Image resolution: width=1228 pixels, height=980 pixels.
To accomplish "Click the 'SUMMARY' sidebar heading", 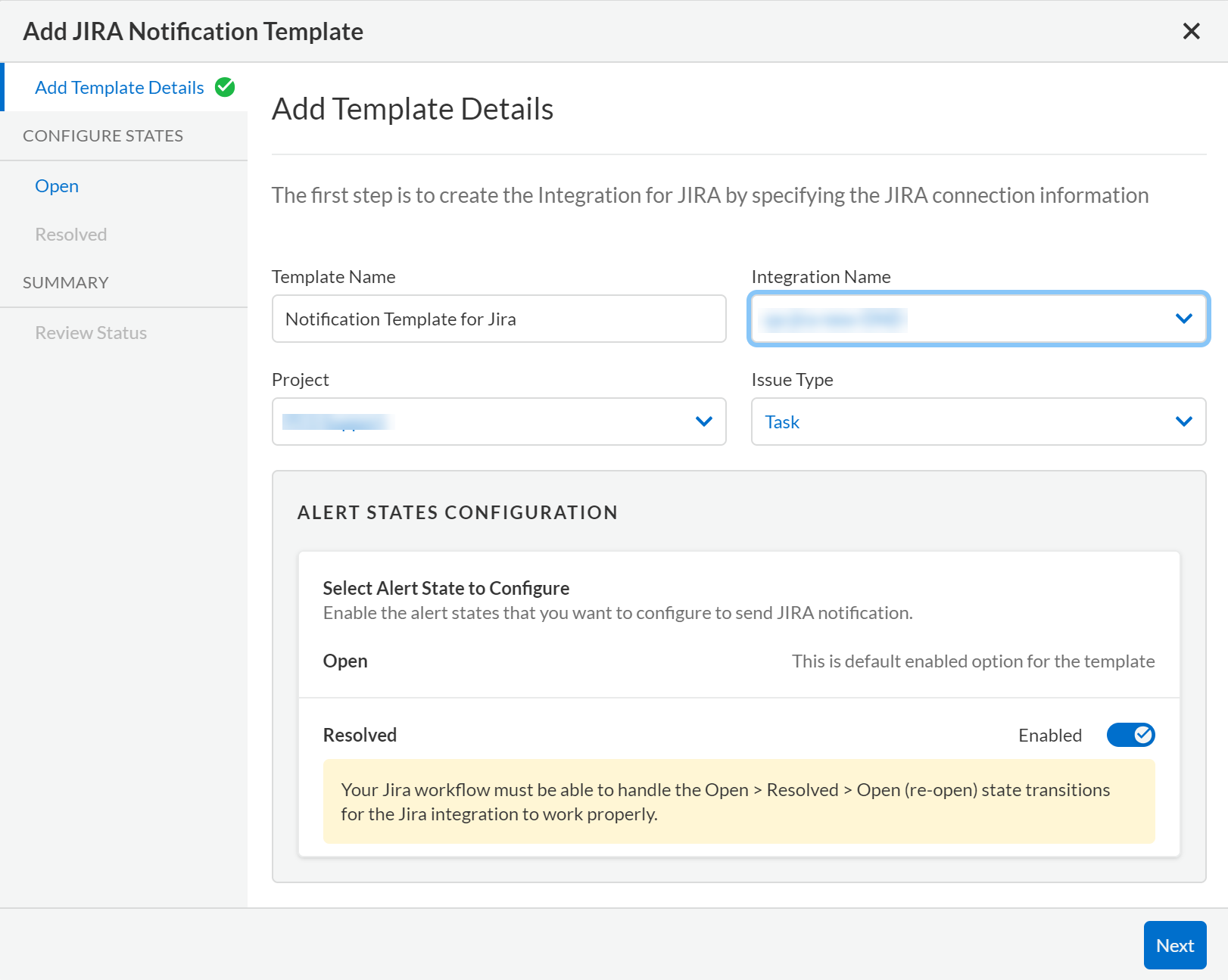I will coord(66,283).
